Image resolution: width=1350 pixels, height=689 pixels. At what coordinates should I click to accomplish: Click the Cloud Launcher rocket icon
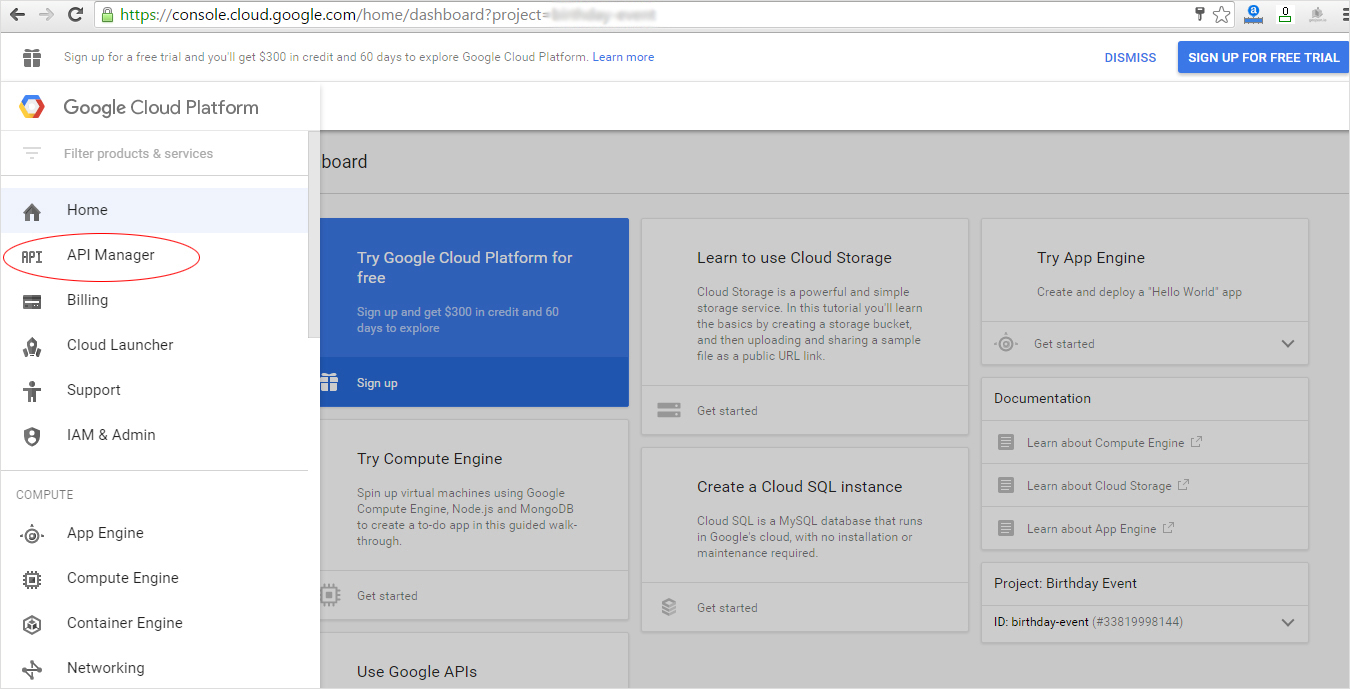click(x=32, y=346)
